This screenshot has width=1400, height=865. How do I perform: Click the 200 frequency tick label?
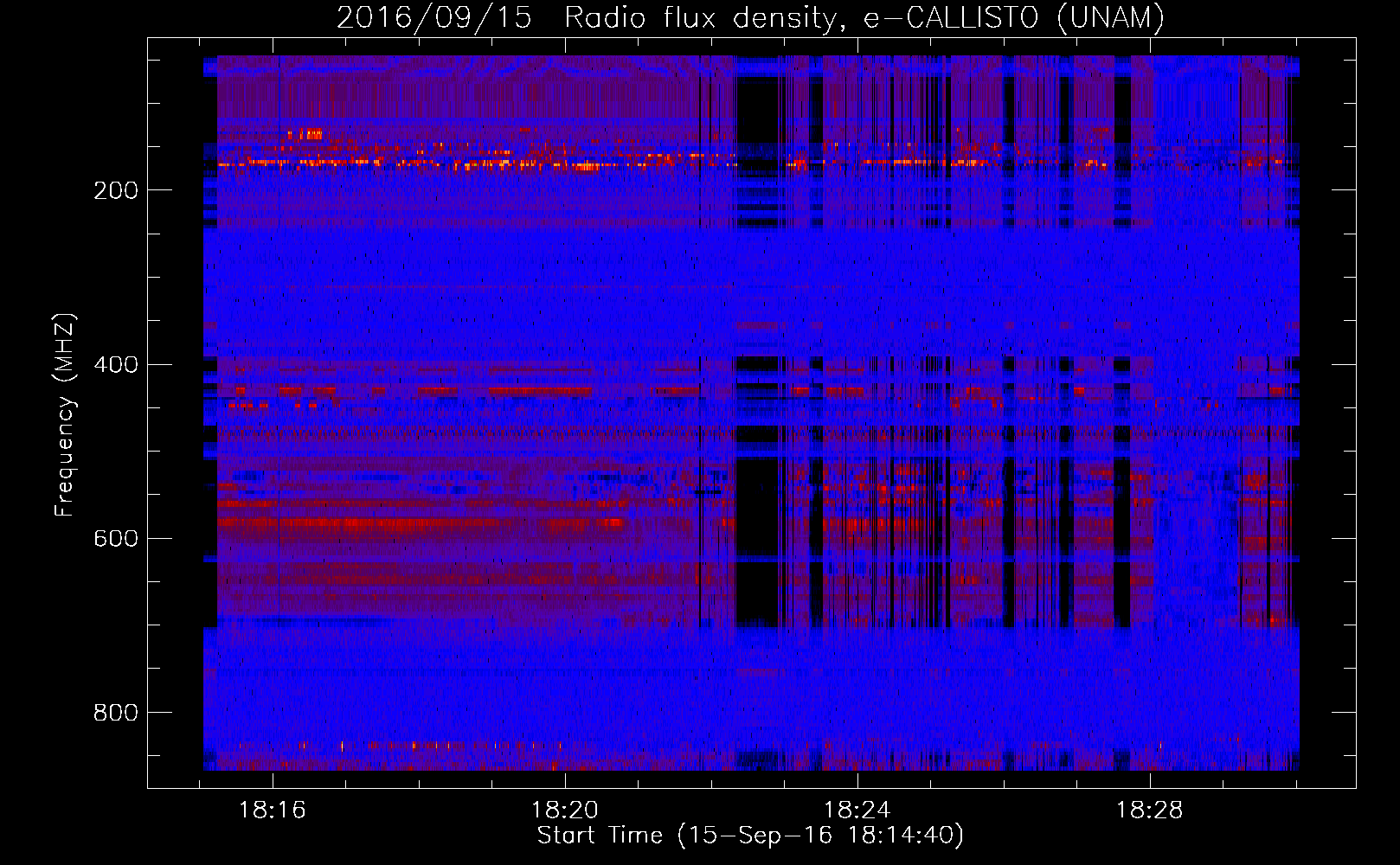tap(116, 190)
